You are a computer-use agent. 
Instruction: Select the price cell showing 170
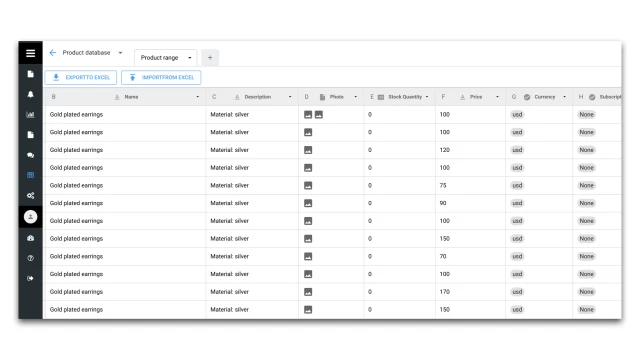(x=470, y=292)
